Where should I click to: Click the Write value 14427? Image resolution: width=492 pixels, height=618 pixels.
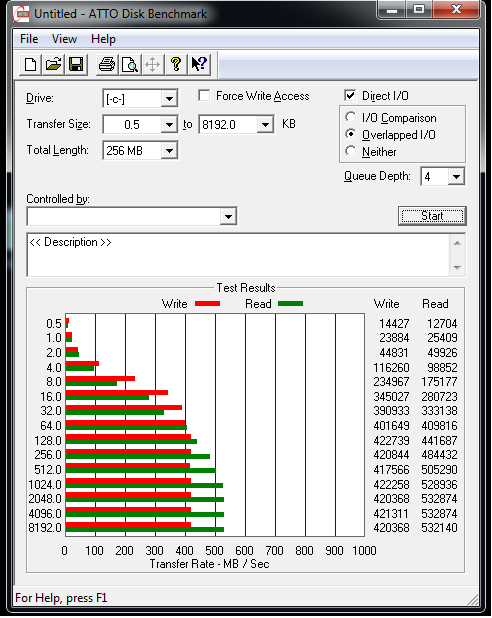[394, 324]
